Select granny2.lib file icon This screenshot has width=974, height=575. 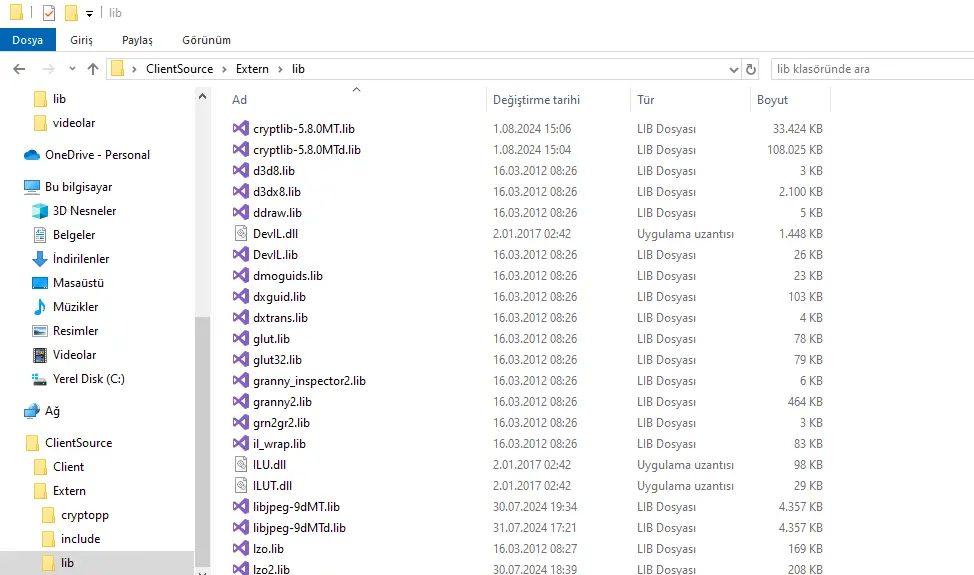click(x=240, y=402)
